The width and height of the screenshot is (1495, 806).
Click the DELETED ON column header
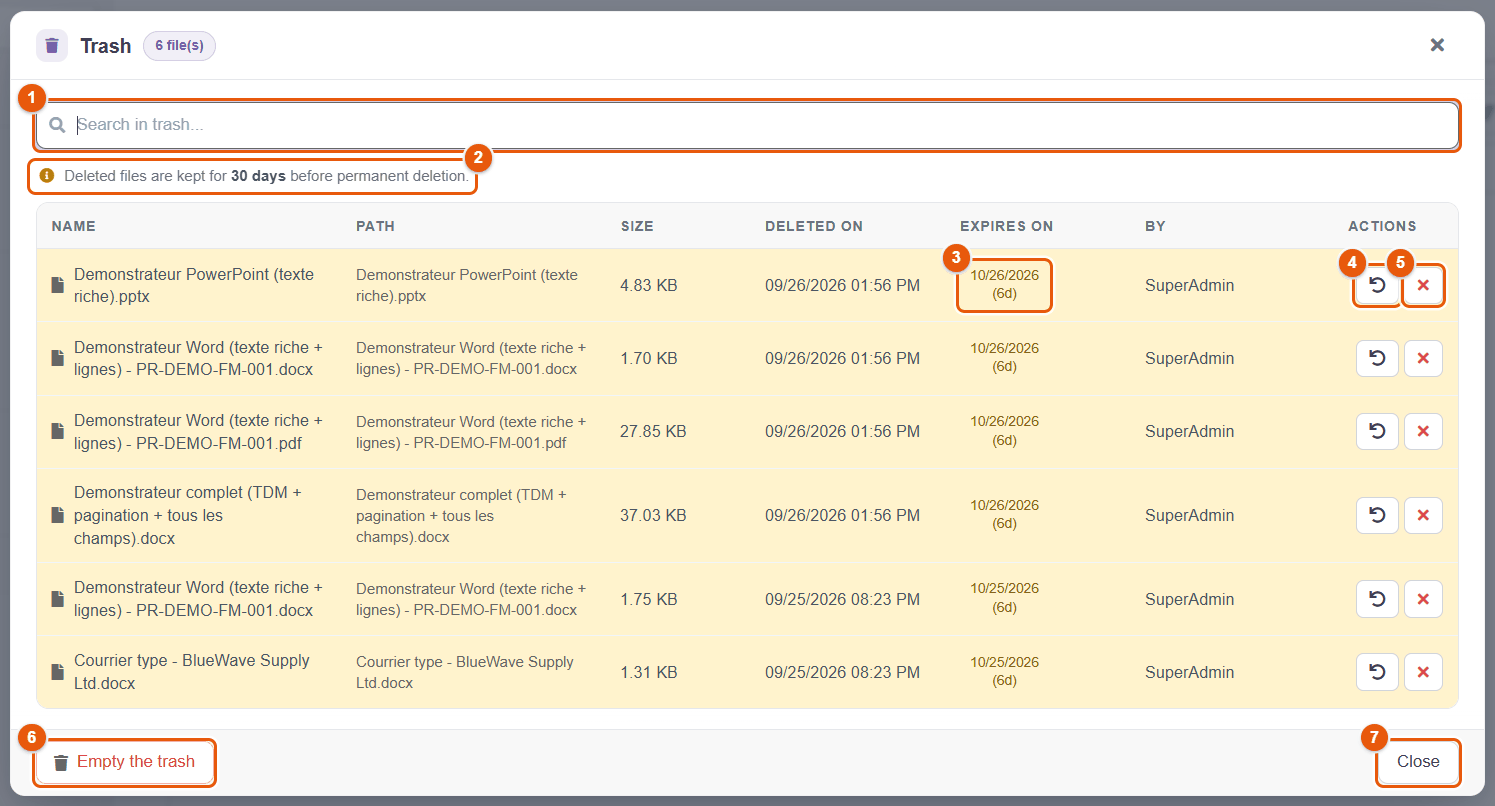coord(814,226)
